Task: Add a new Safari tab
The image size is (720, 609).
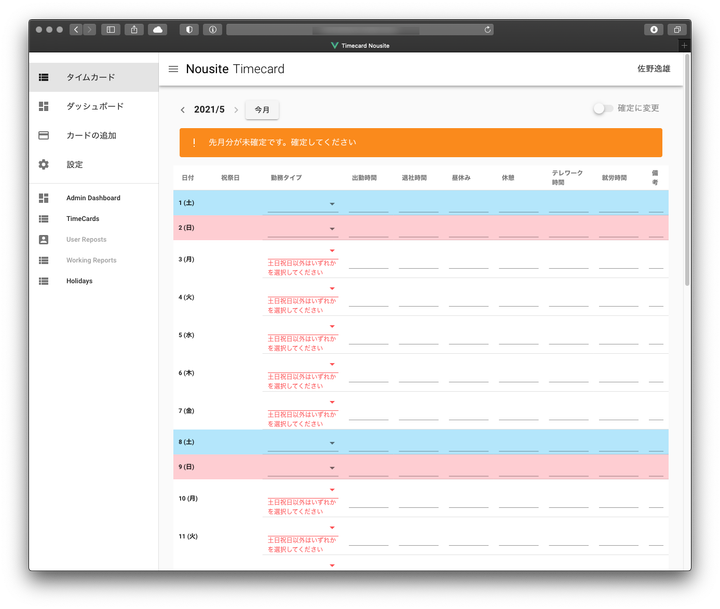Action: pyautogui.click(x=684, y=45)
